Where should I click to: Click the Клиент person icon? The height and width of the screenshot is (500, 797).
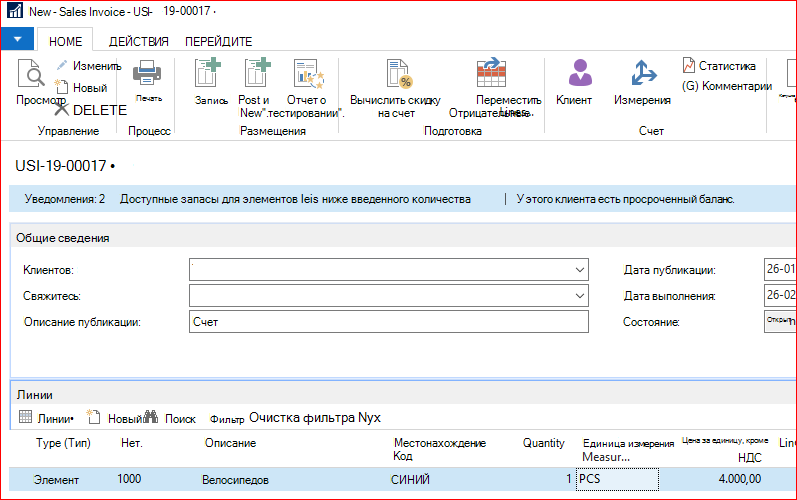[x=580, y=72]
